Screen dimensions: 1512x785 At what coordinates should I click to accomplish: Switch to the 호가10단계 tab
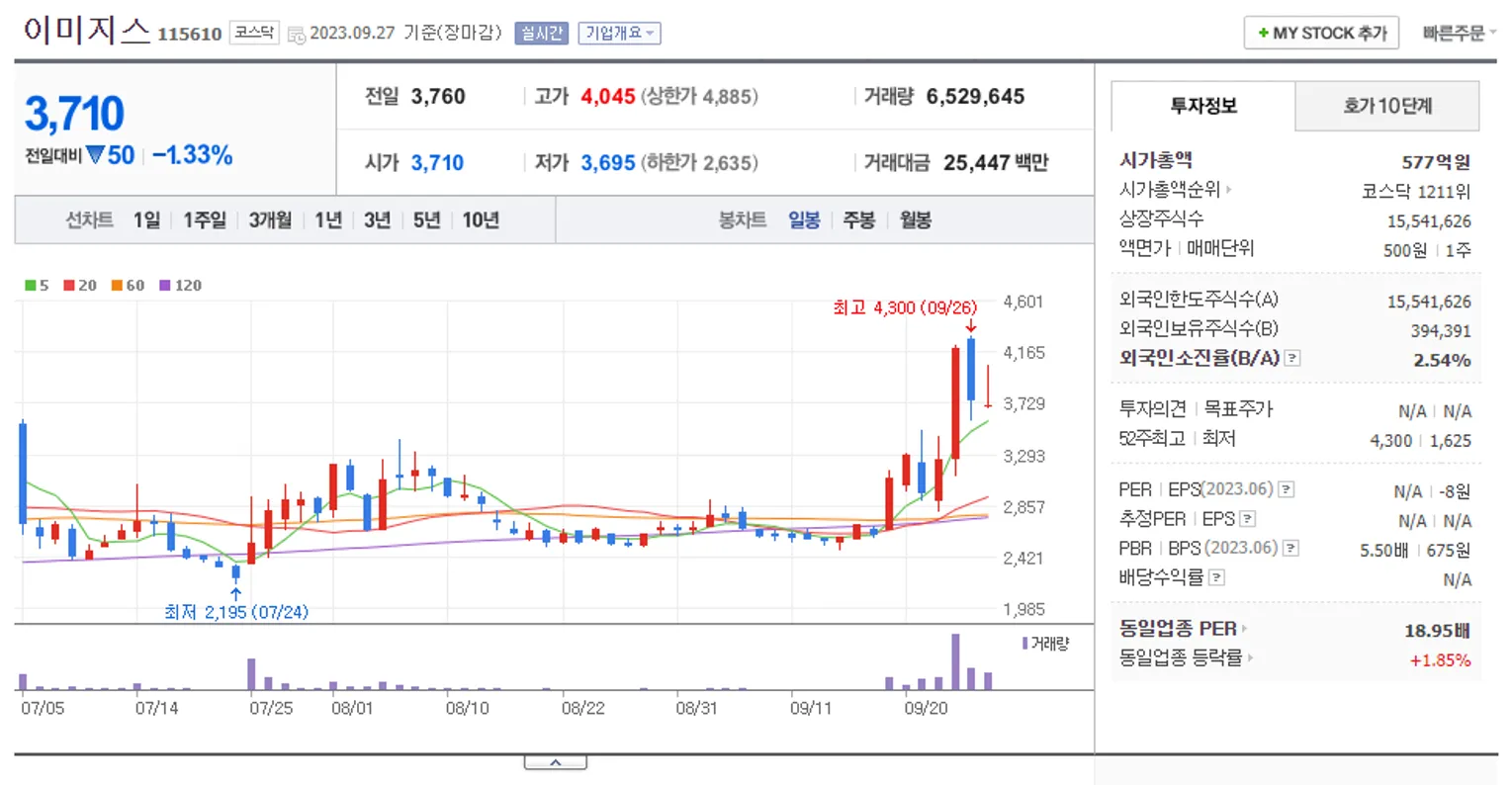point(1386,106)
